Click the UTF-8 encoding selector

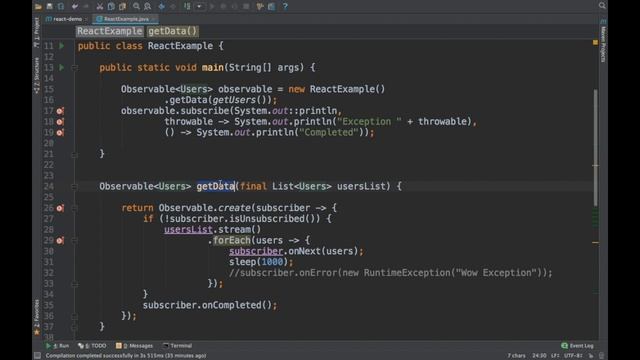[573, 356]
